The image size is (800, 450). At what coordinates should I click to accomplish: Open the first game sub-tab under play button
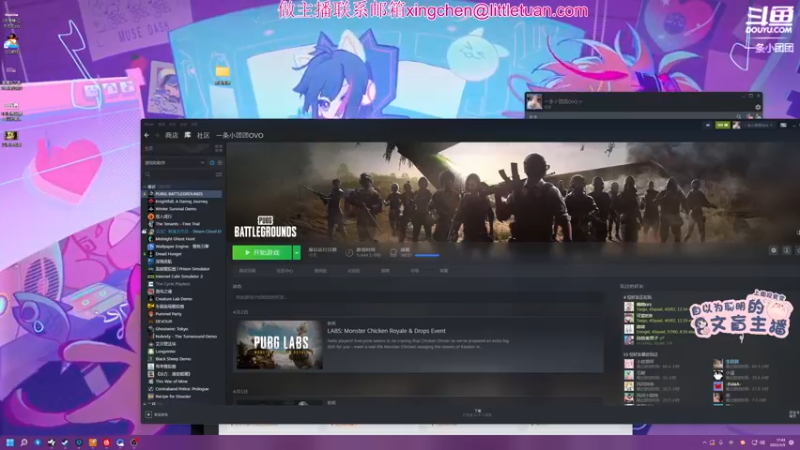tap(247, 271)
